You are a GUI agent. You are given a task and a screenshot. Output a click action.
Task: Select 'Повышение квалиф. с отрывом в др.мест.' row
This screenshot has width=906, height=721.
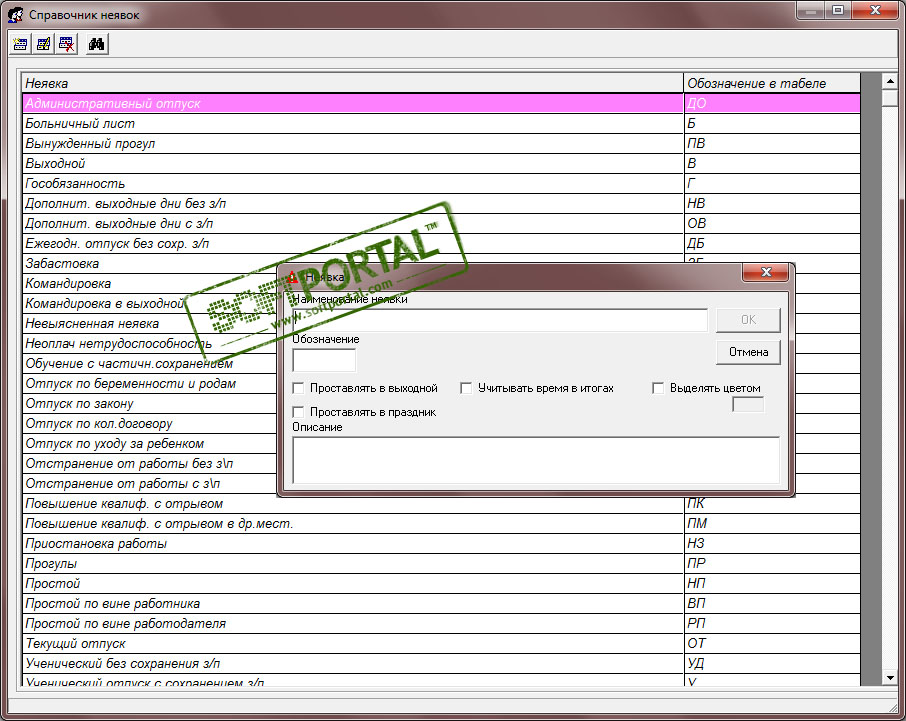[x=441, y=523]
